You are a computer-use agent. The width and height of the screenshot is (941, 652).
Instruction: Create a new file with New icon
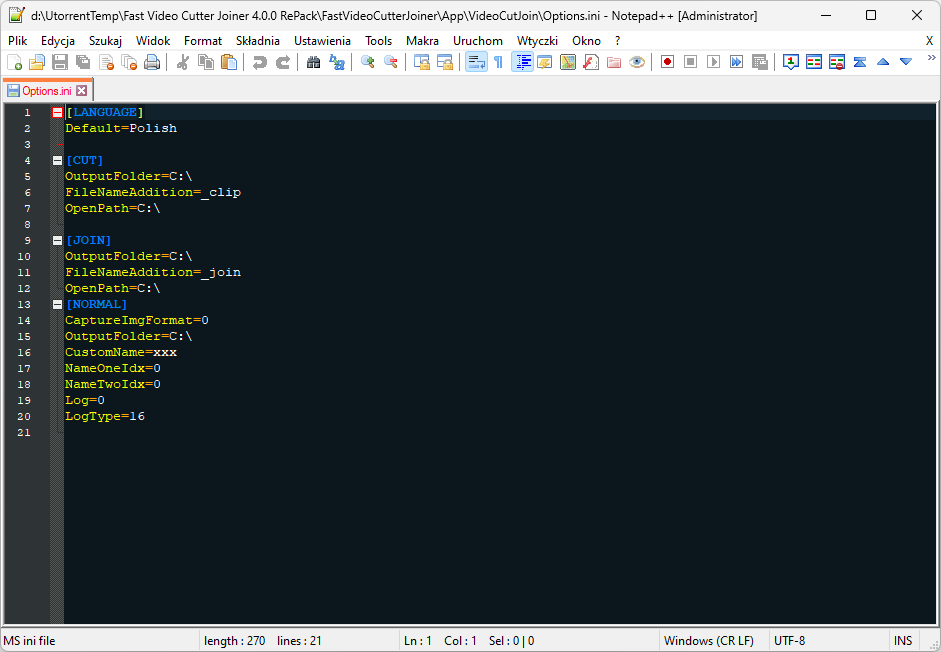[x=14, y=62]
